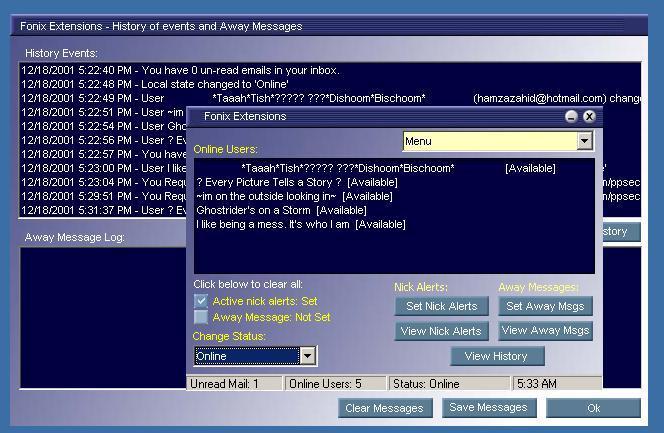Select the 5:23:04 PM history event row
Viewport: 664px width, 433px height.
coord(103,182)
